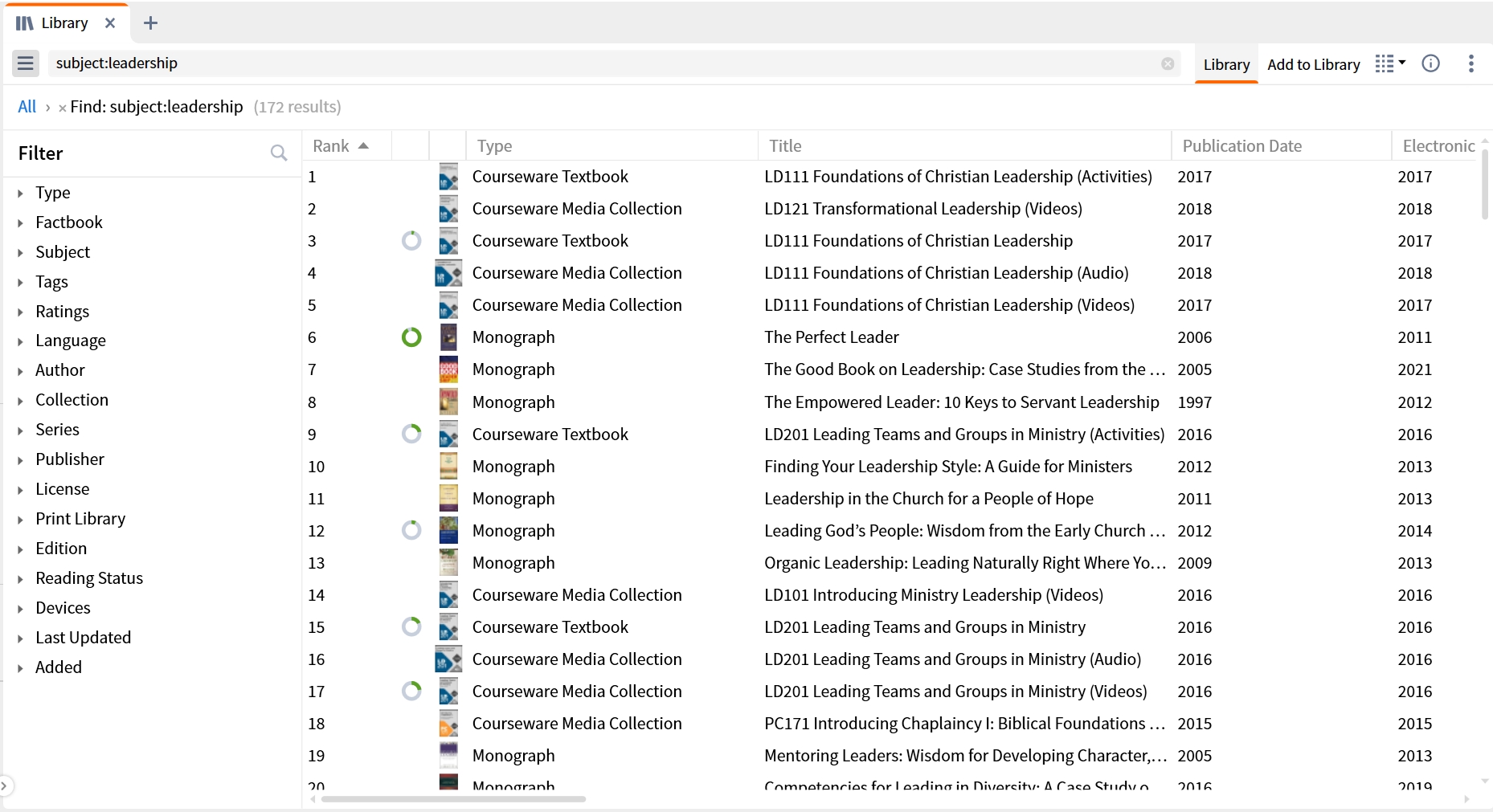Screen dimensions: 1493x812
Task: Click cover thumbnail of The Perfect Leader
Action: click(x=448, y=337)
